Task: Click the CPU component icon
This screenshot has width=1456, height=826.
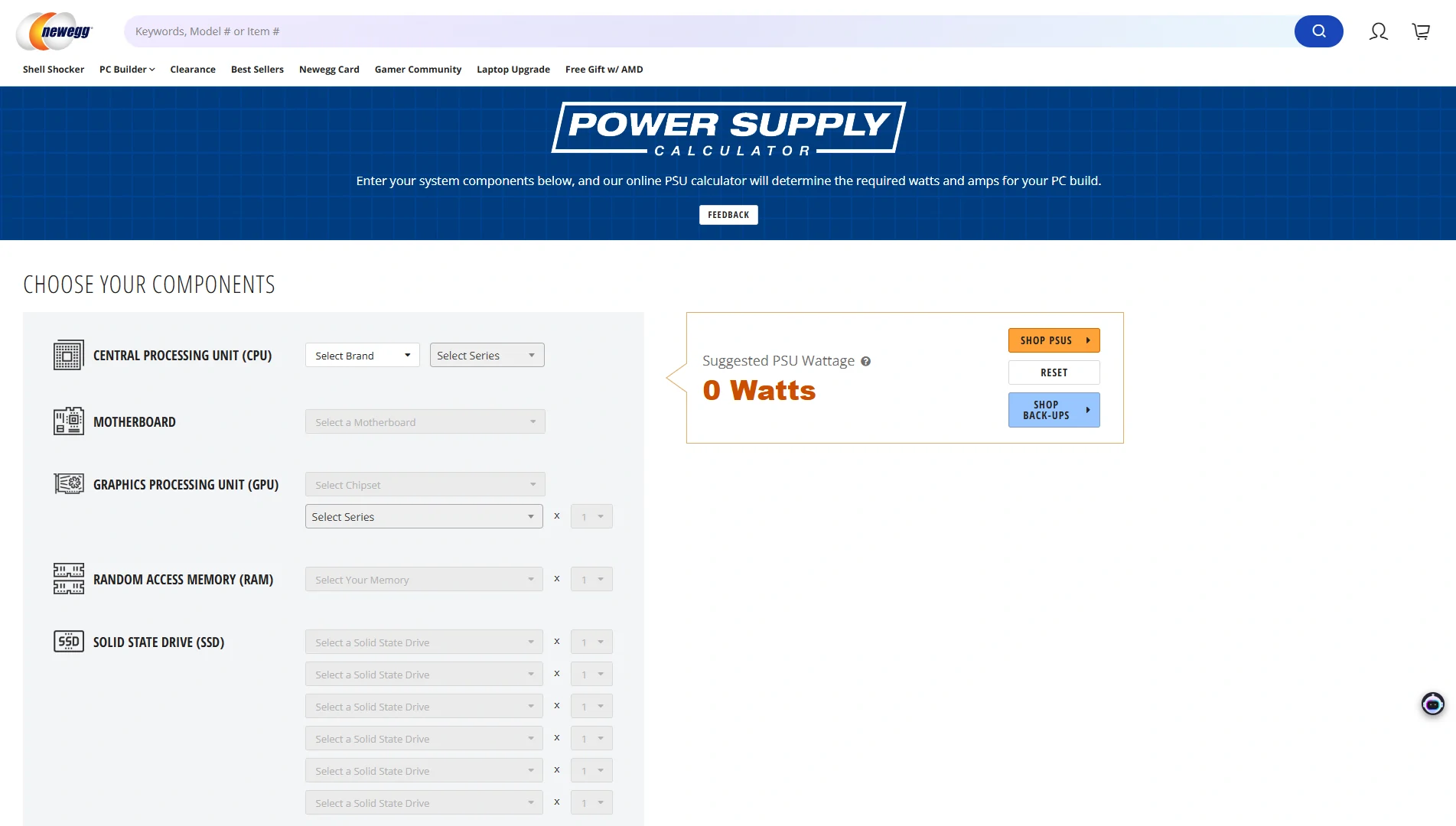Action: pyautogui.click(x=68, y=354)
